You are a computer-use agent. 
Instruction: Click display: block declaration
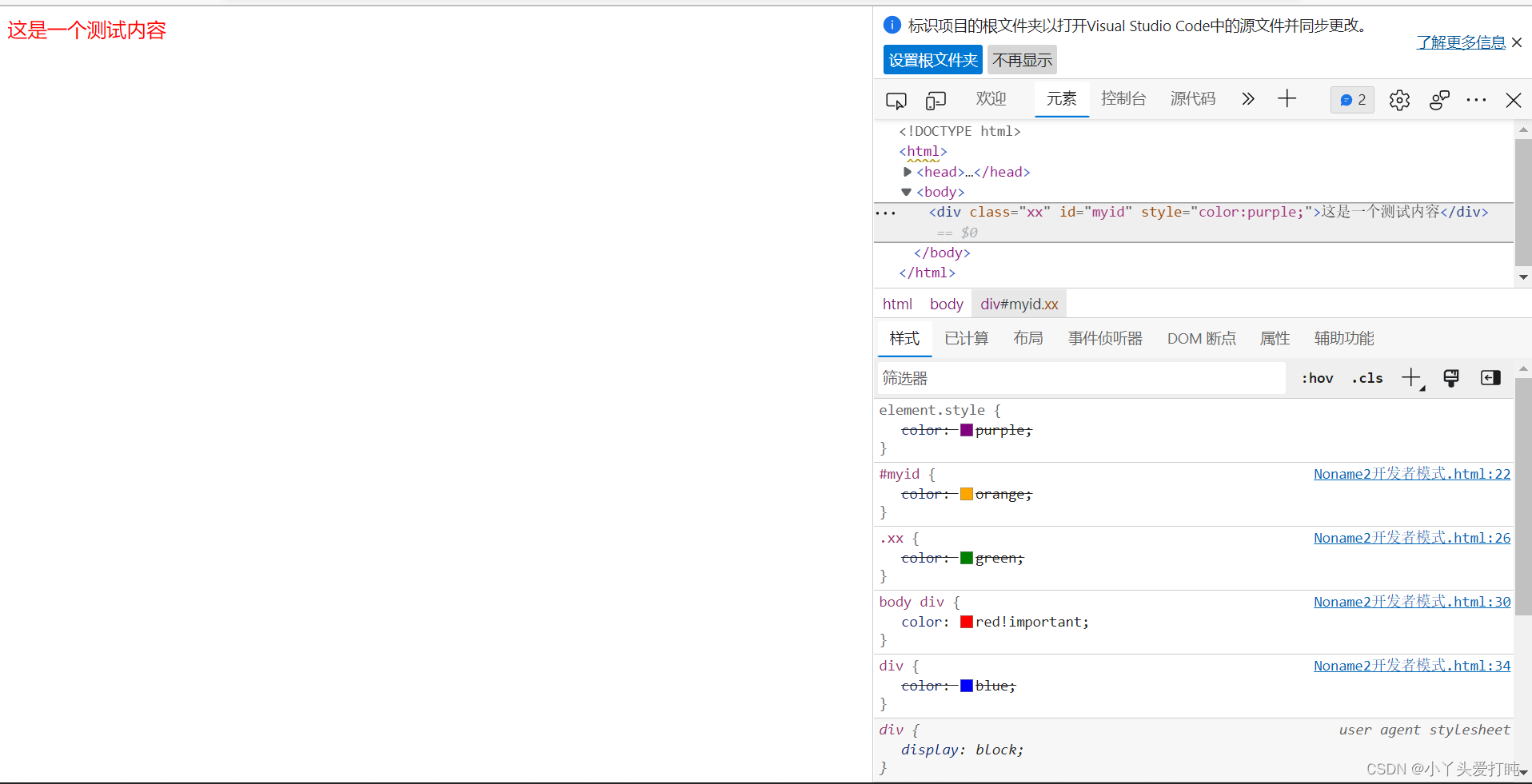coord(962,750)
